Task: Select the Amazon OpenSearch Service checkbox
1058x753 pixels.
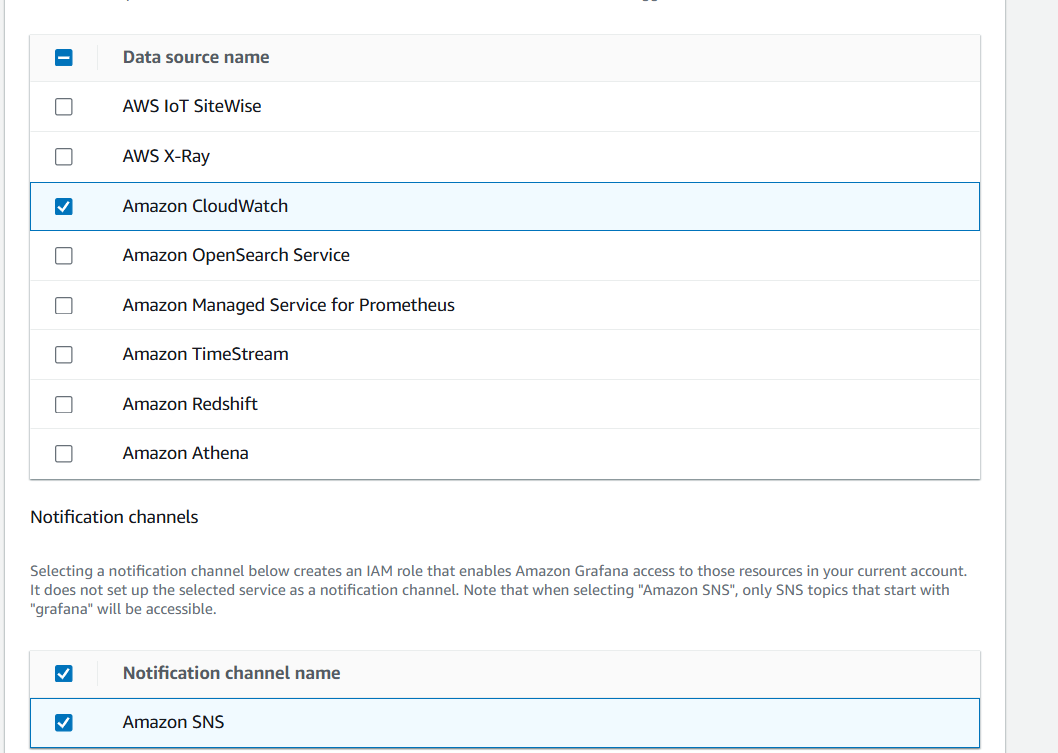Action: [63, 256]
